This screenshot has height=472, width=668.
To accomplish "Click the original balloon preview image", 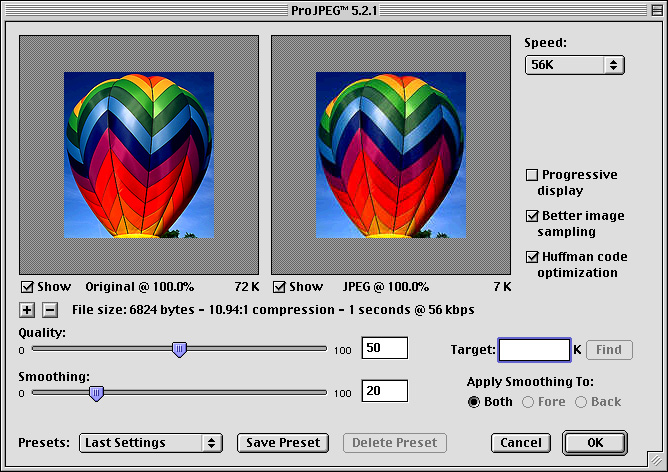I will [x=139, y=154].
